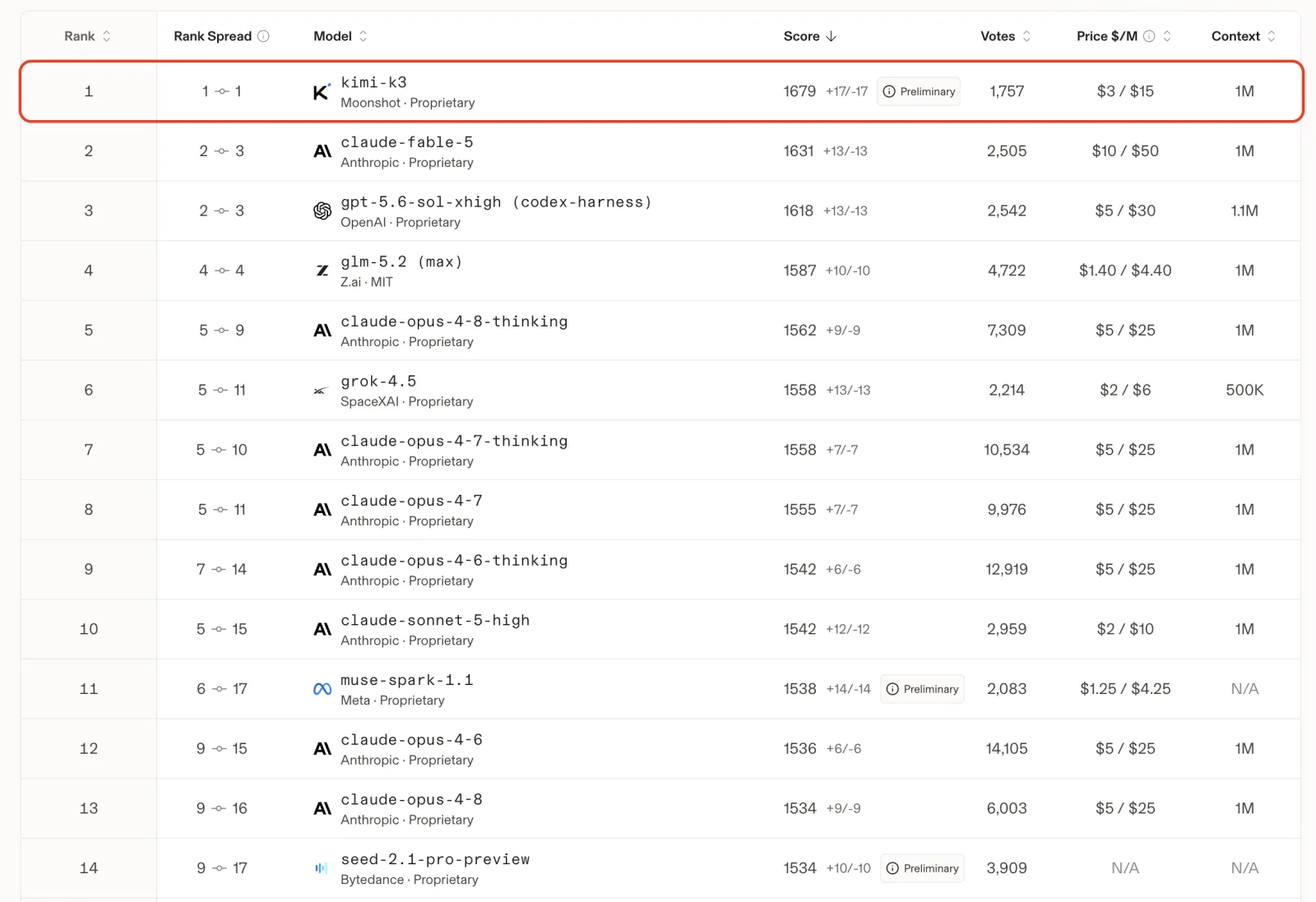Screen dimensions: 1316x902
Task: Click the Meta logo beside muse-spark-1.1
Action: click(x=322, y=689)
